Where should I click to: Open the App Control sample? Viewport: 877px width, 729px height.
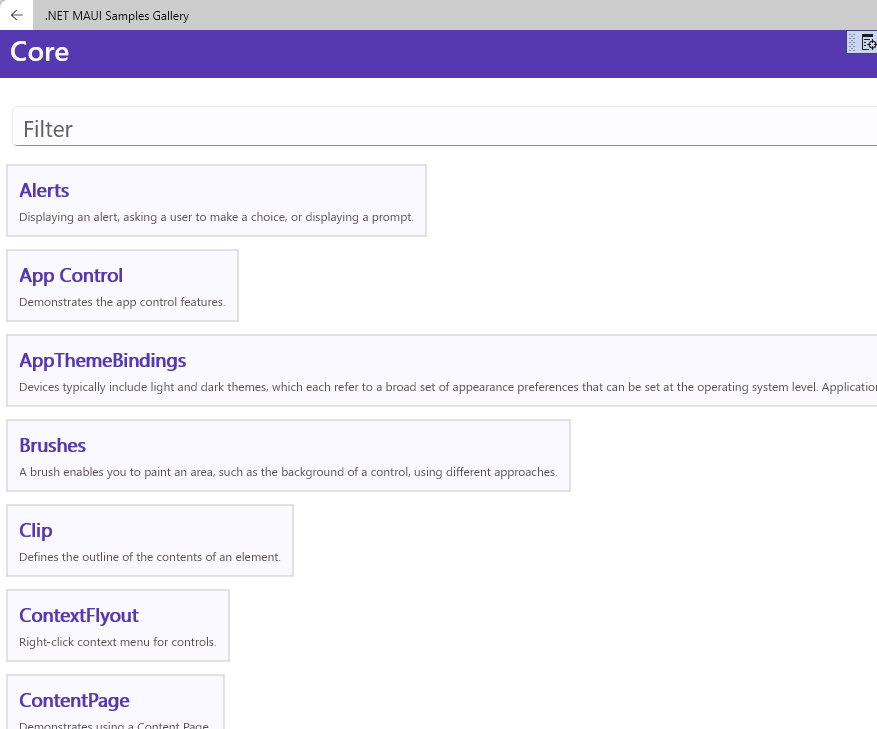pyautogui.click(x=71, y=275)
